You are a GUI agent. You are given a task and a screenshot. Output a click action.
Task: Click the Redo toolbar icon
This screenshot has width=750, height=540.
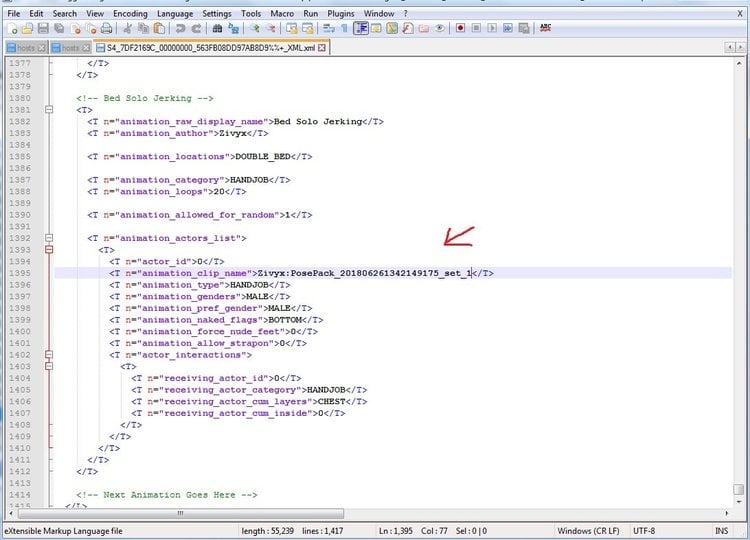(196, 29)
